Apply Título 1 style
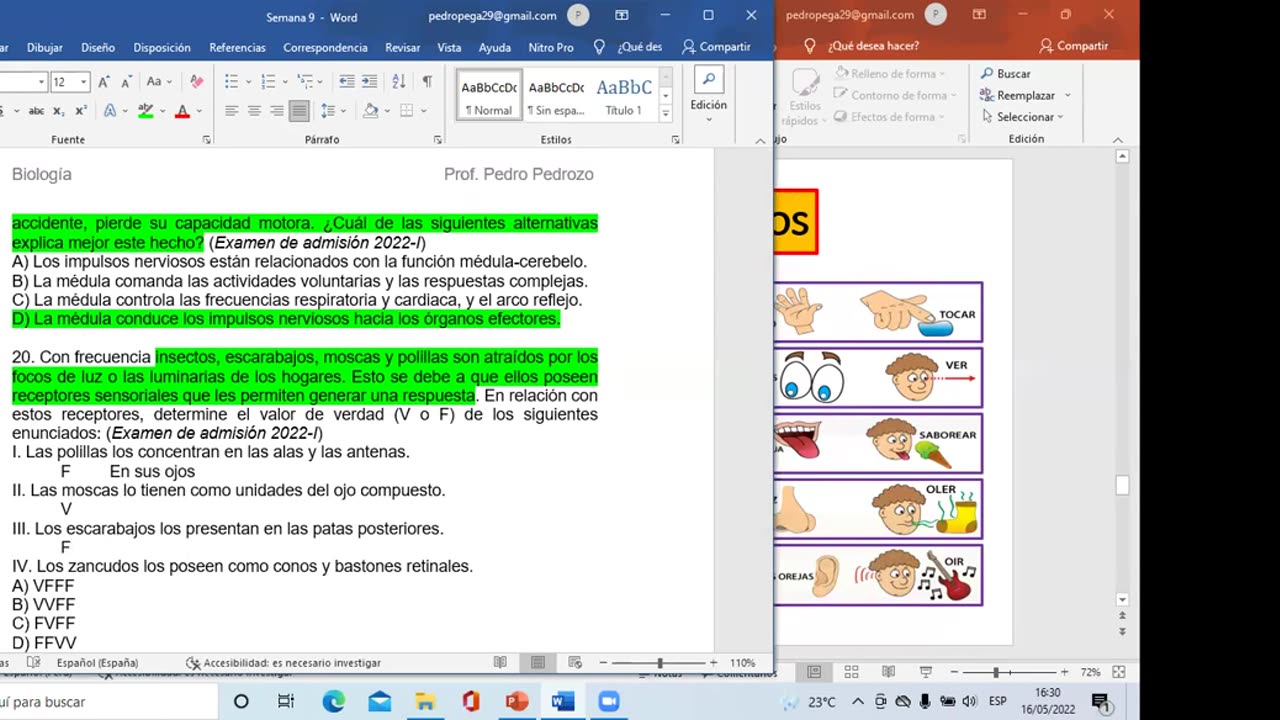 [x=624, y=96]
